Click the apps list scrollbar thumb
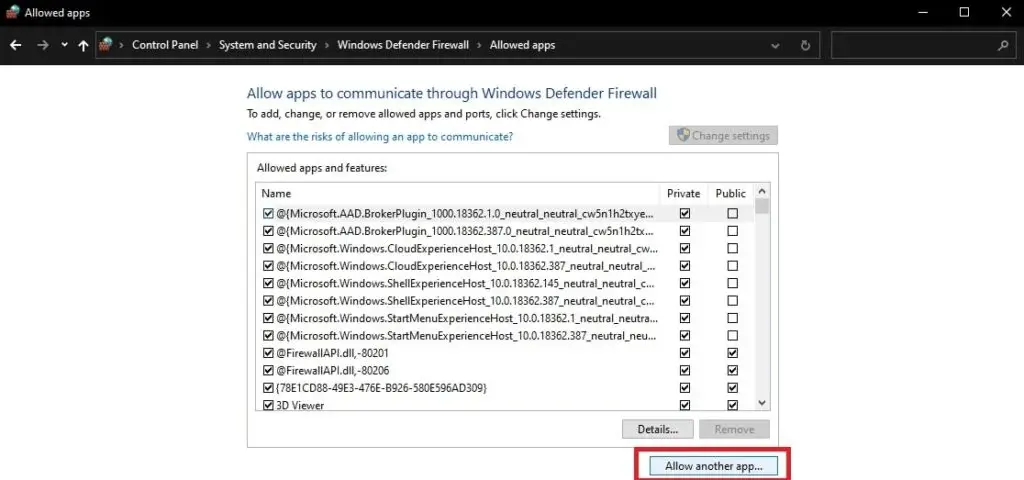 click(761, 206)
